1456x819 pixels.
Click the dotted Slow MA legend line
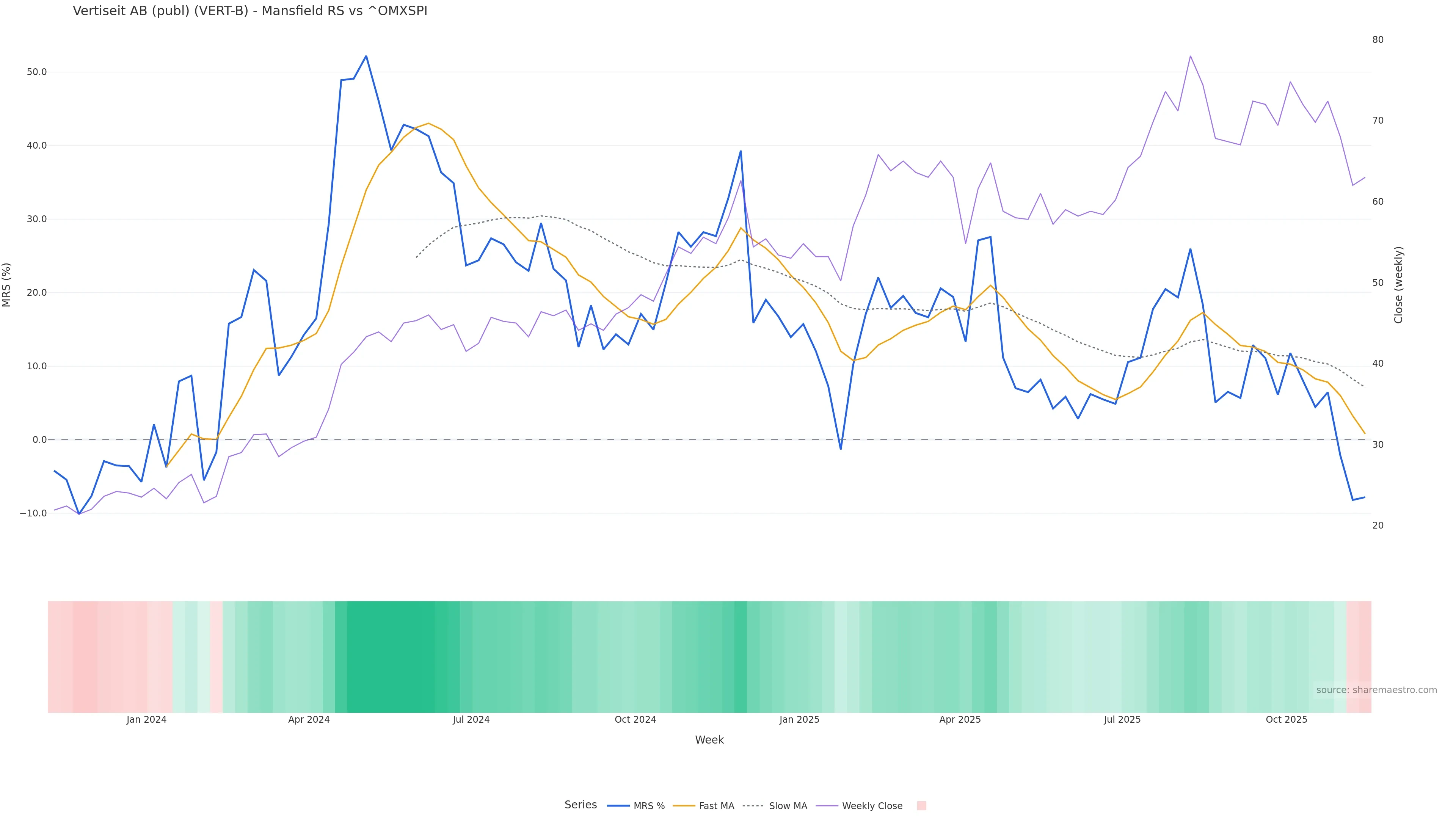coord(753,805)
